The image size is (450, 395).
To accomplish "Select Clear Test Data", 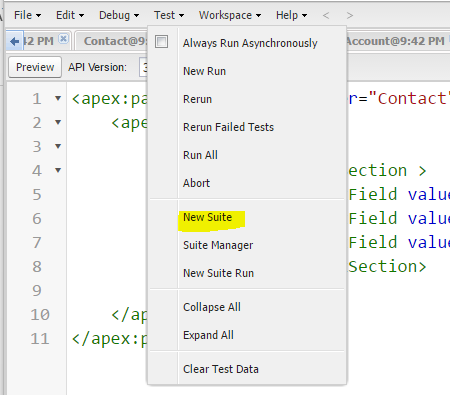I will pyautogui.click(x=247, y=369).
